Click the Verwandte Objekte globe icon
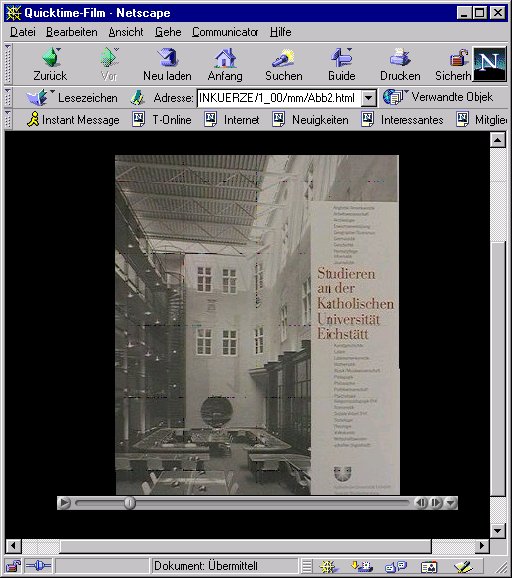 click(x=394, y=97)
